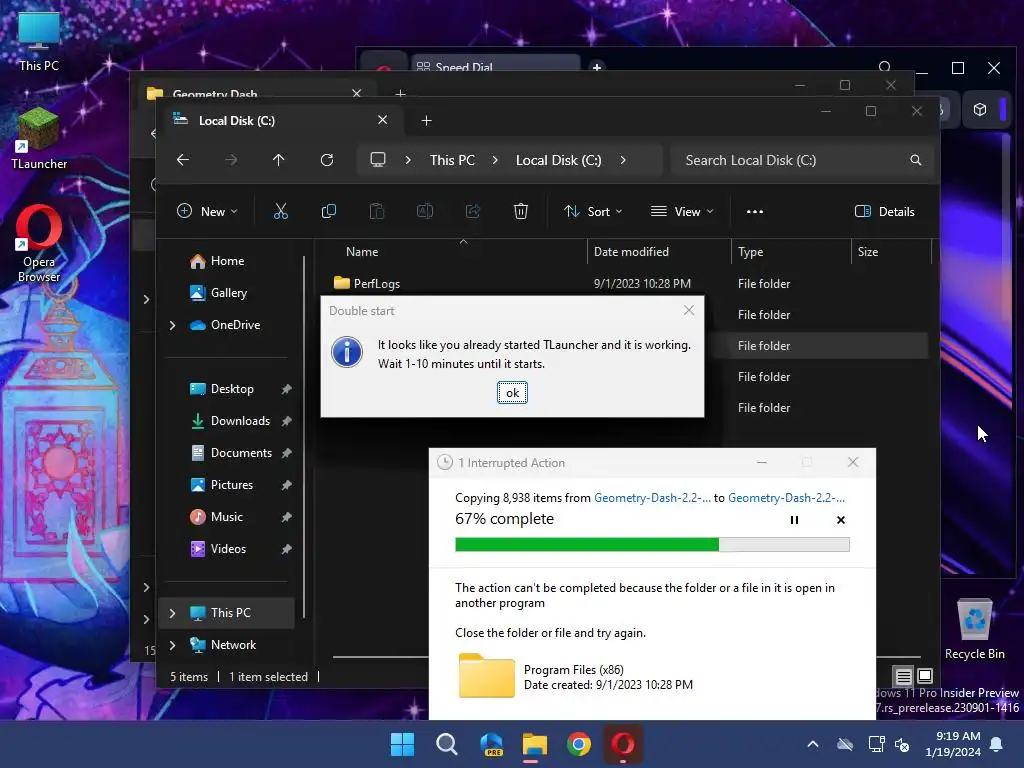Open Music in quick access
This screenshot has height=768, width=1024.
(227, 517)
